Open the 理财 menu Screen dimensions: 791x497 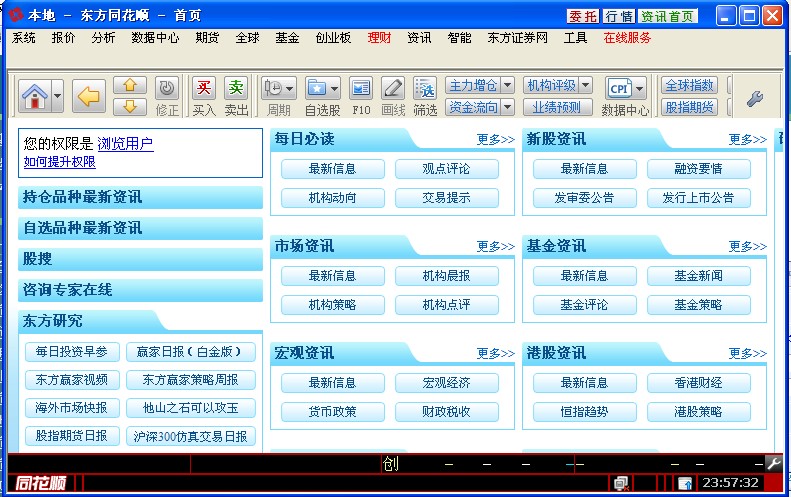pyautogui.click(x=379, y=38)
